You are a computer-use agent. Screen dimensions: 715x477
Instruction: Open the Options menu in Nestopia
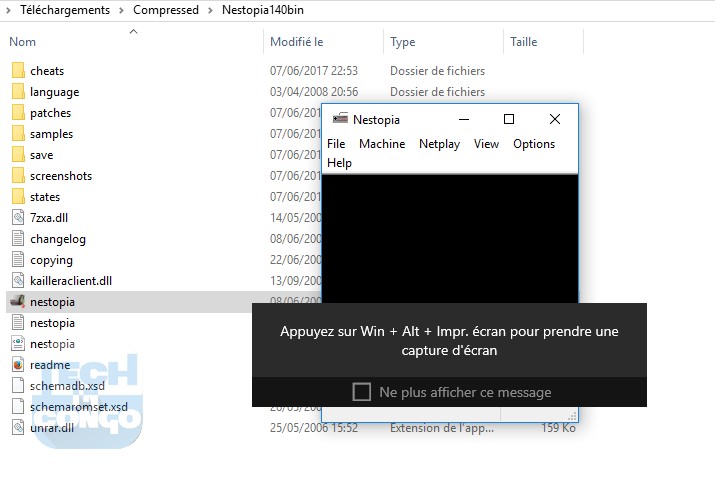(x=534, y=144)
